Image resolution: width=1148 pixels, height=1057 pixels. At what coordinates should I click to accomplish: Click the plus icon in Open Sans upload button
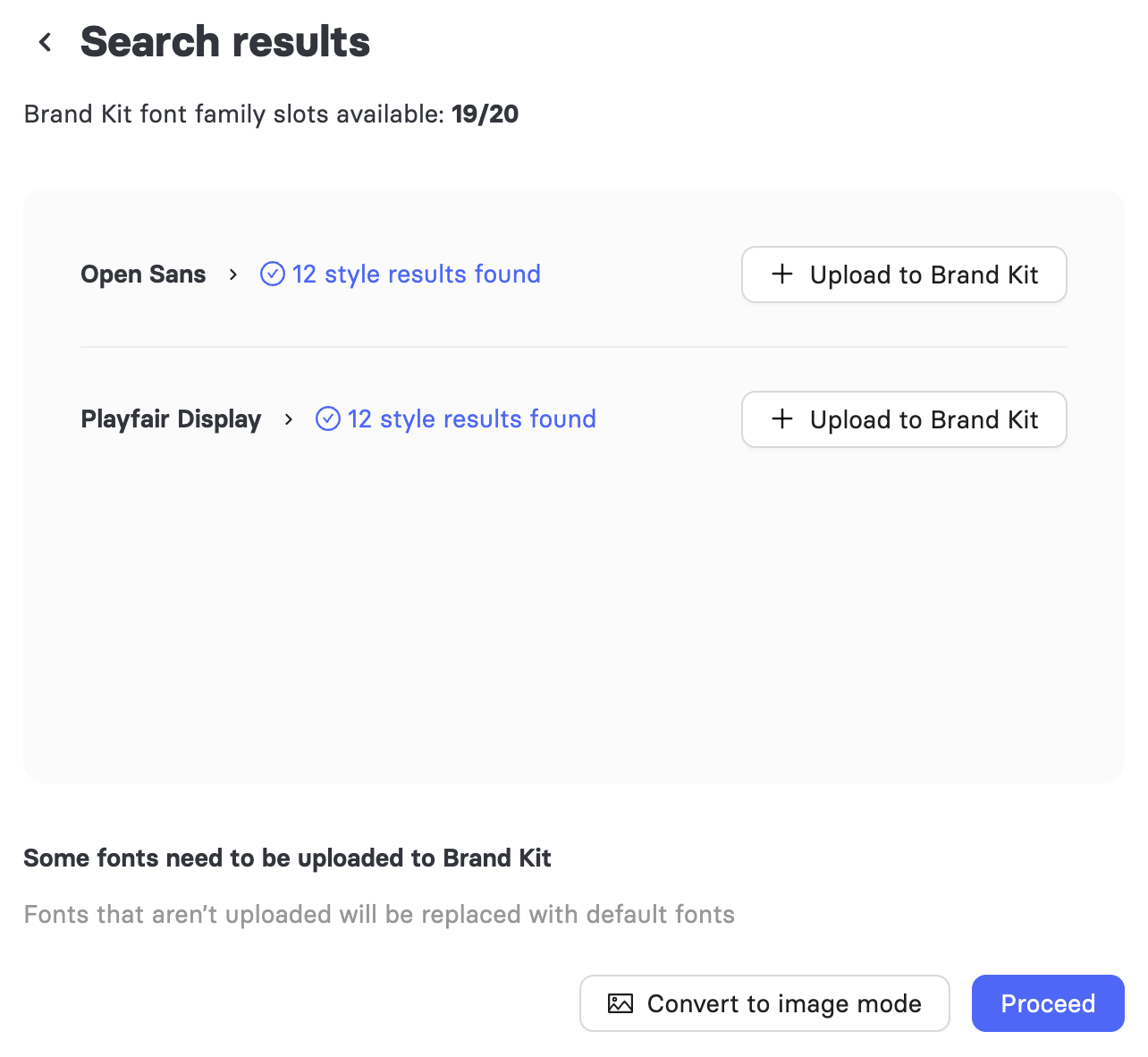pos(782,274)
